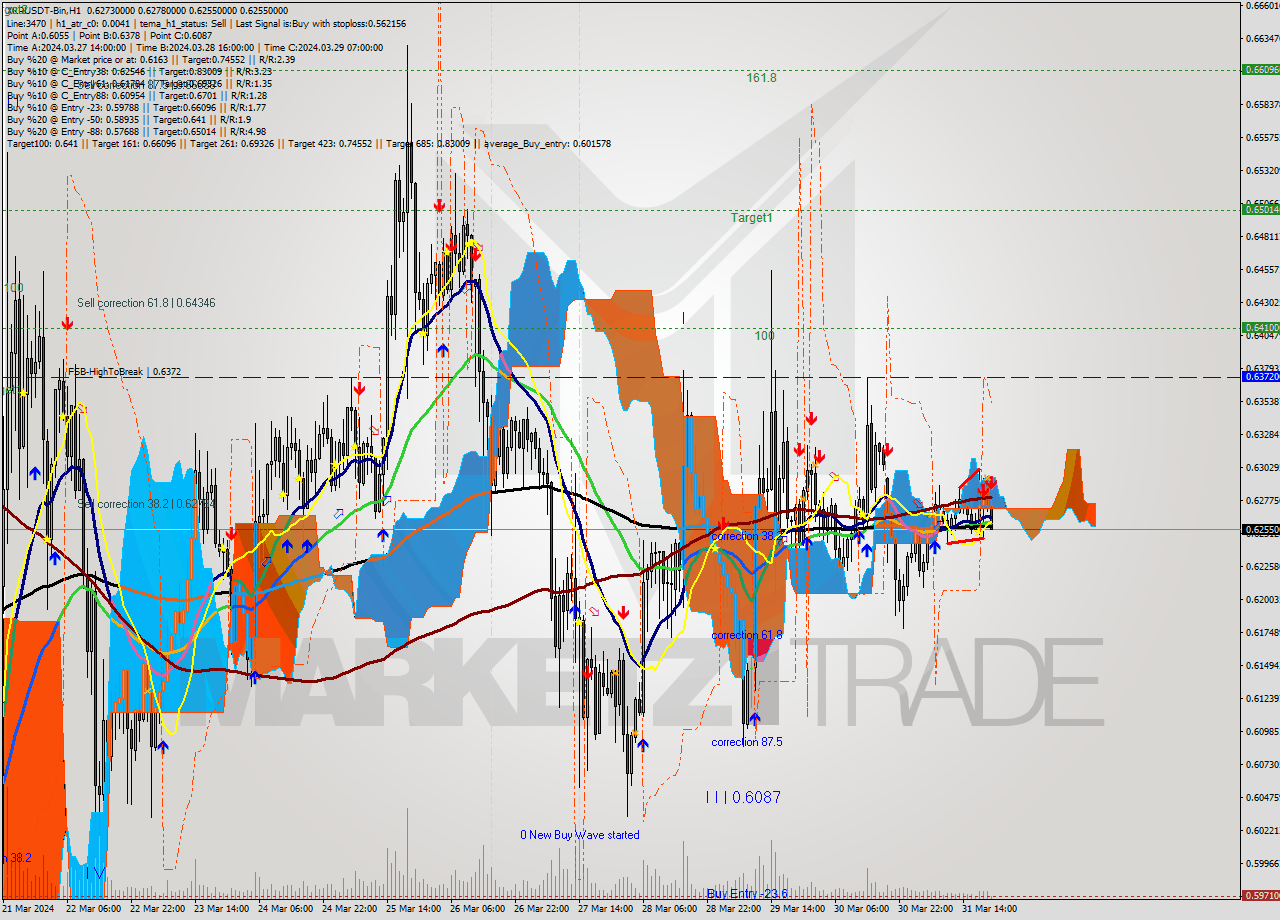Click the 0.6047 price axis value
The image size is (1280, 920).
point(1262,797)
